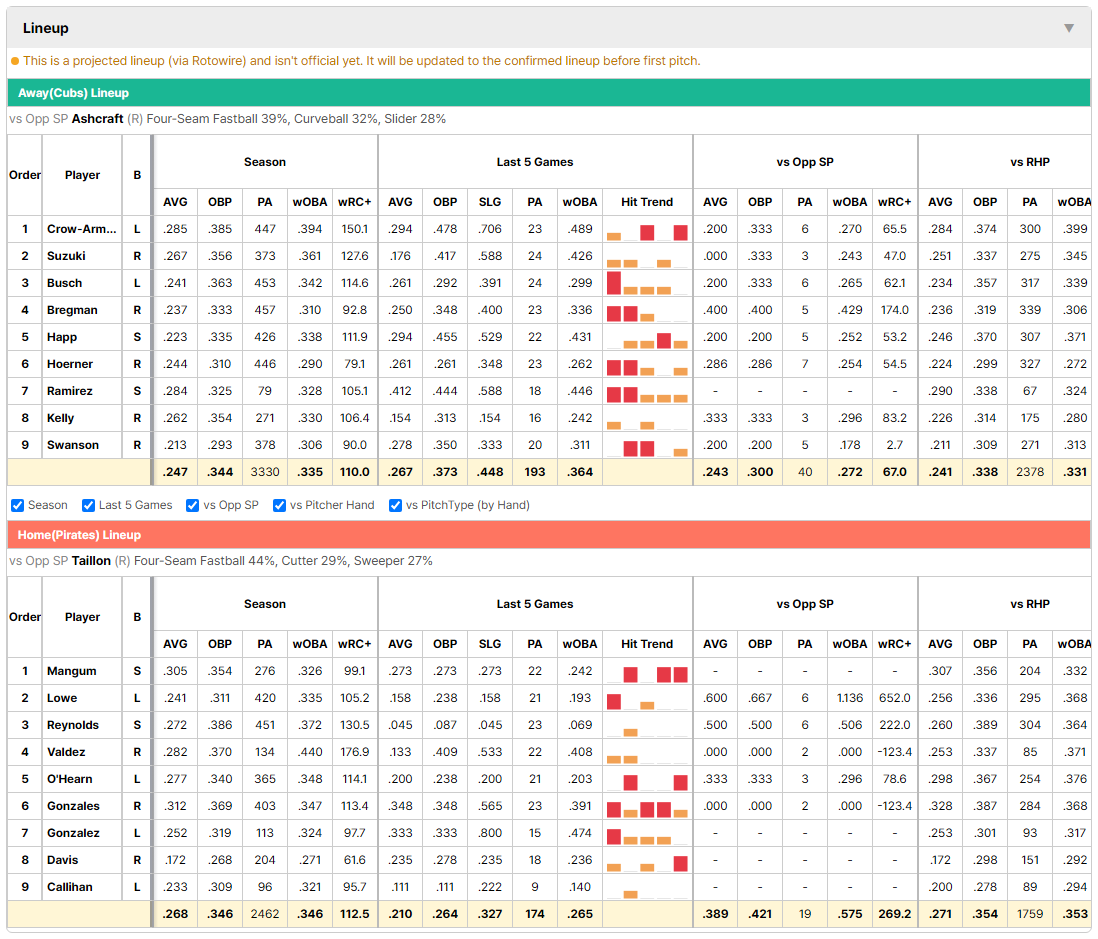
Task: Toggle the Season checkbox
Action: click(18, 505)
